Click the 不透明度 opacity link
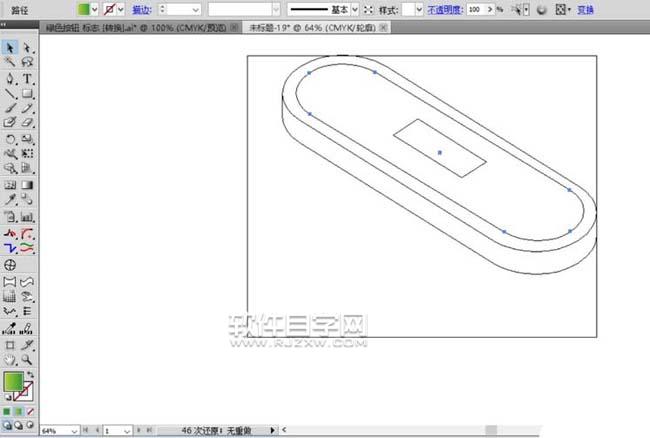650x438 pixels. point(446,9)
